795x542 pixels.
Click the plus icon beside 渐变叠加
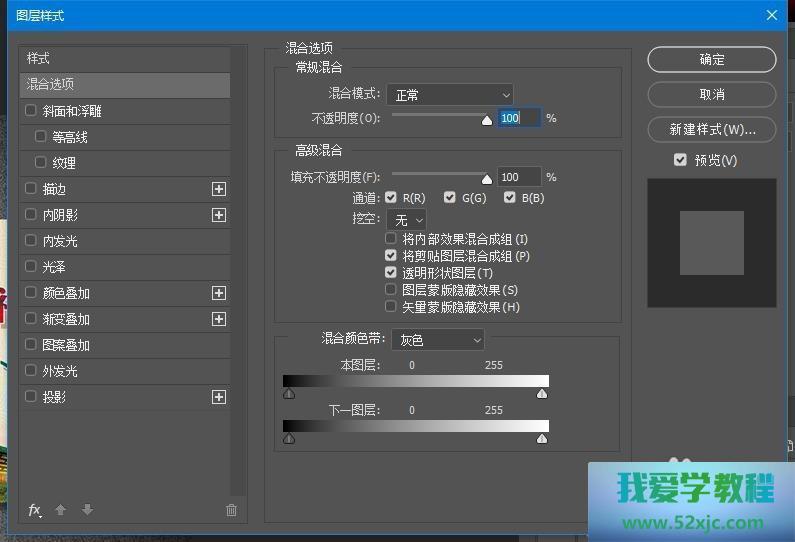219,319
